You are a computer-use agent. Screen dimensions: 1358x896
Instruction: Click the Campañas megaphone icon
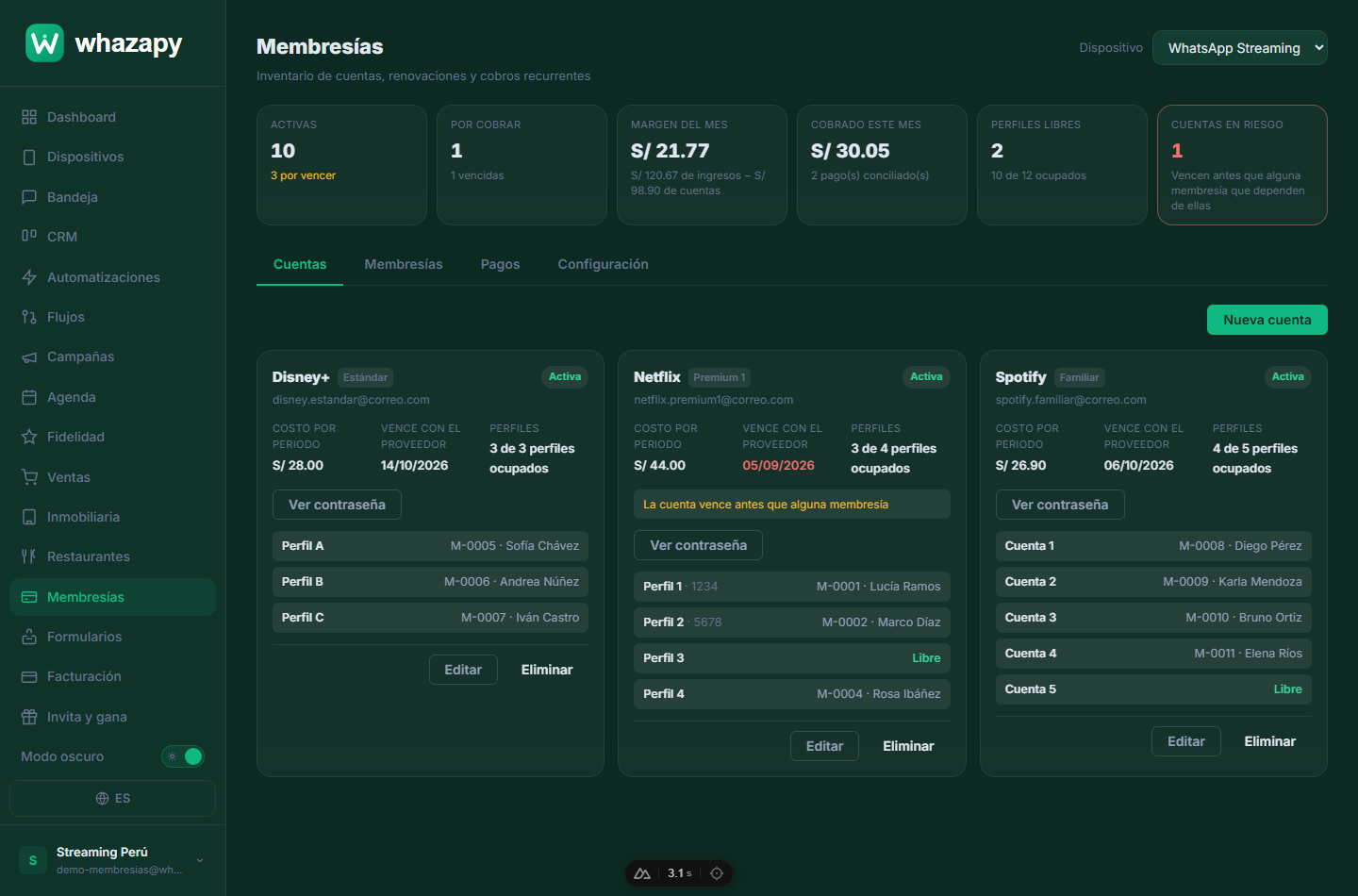(x=29, y=357)
